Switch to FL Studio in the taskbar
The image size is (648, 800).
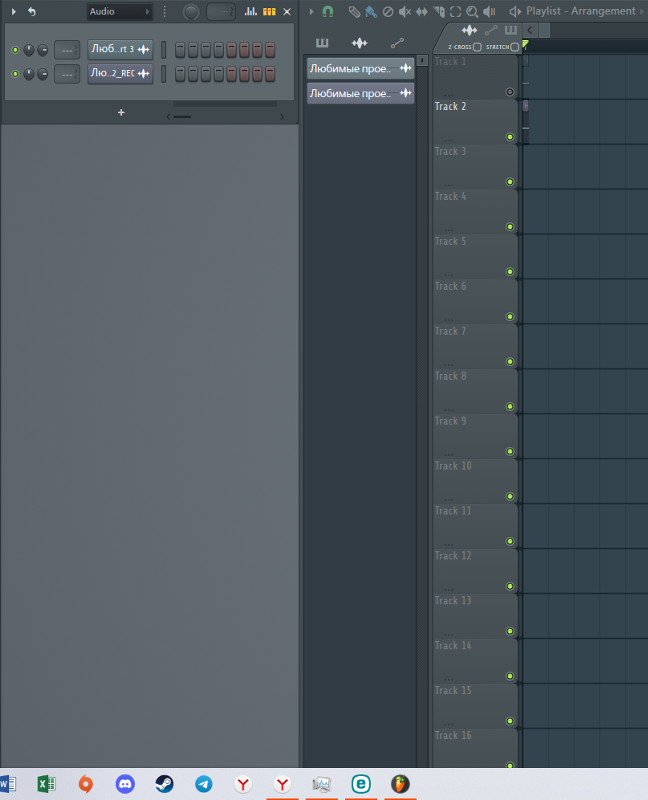click(x=400, y=784)
